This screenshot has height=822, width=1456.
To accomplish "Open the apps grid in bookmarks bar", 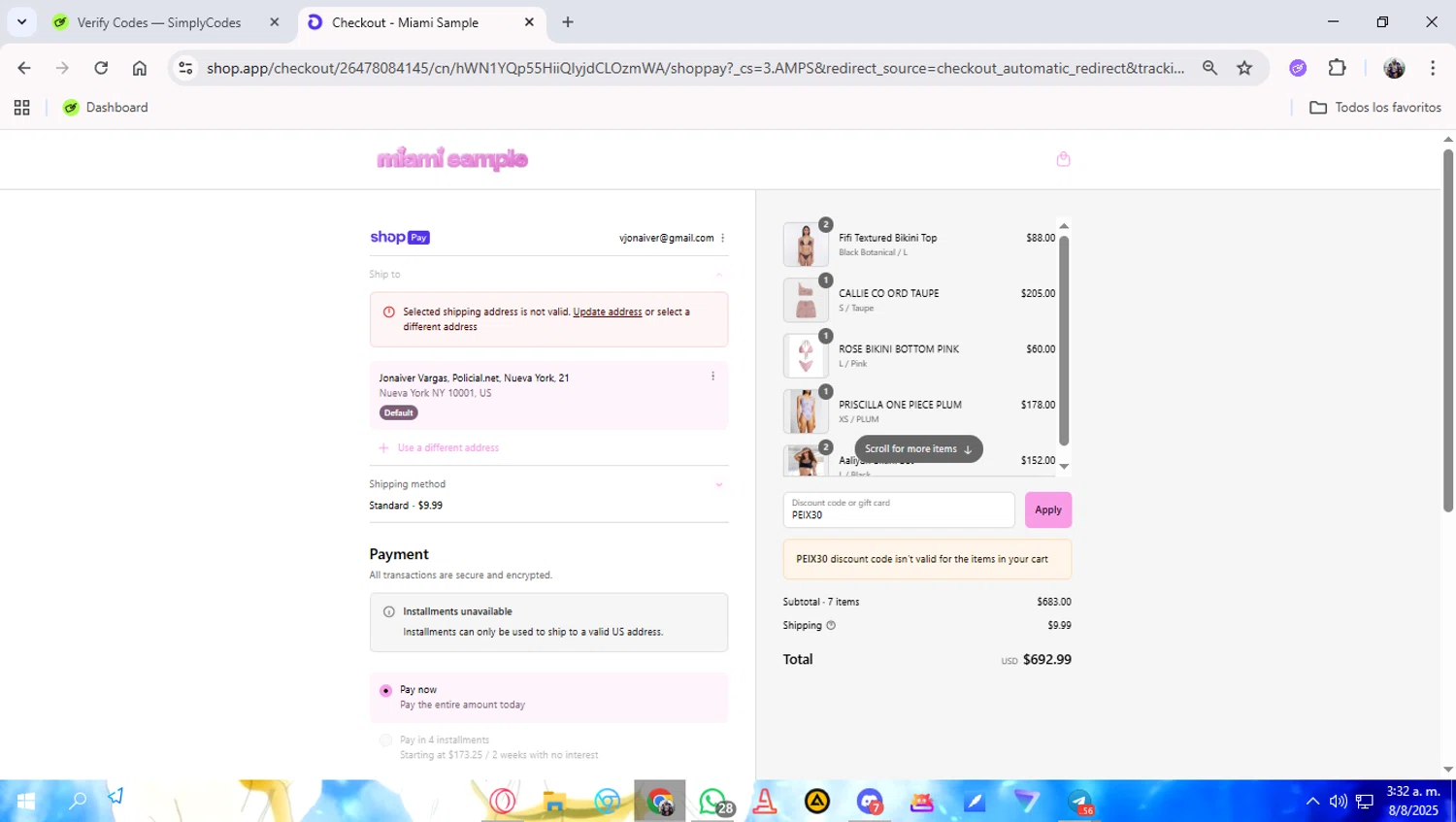I will (x=21, y=108).
